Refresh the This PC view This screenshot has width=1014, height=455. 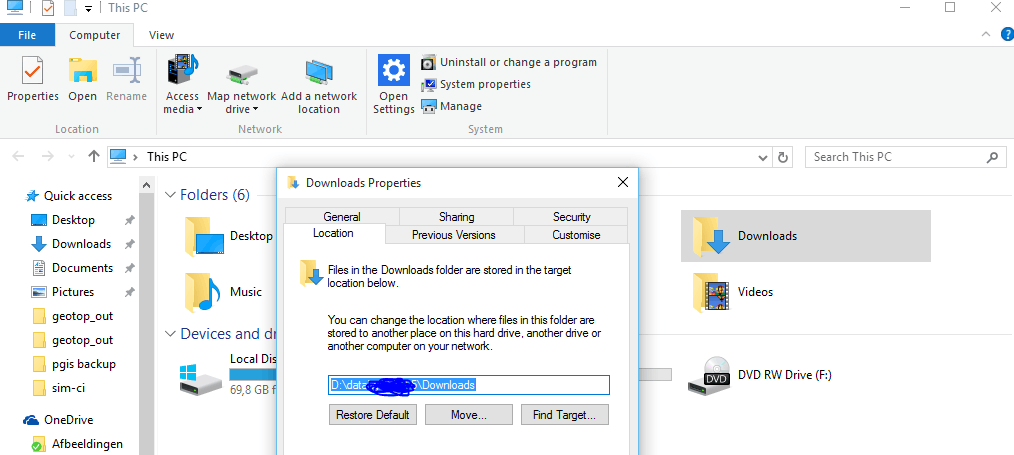pyautogui.click(x=782, y=157)
